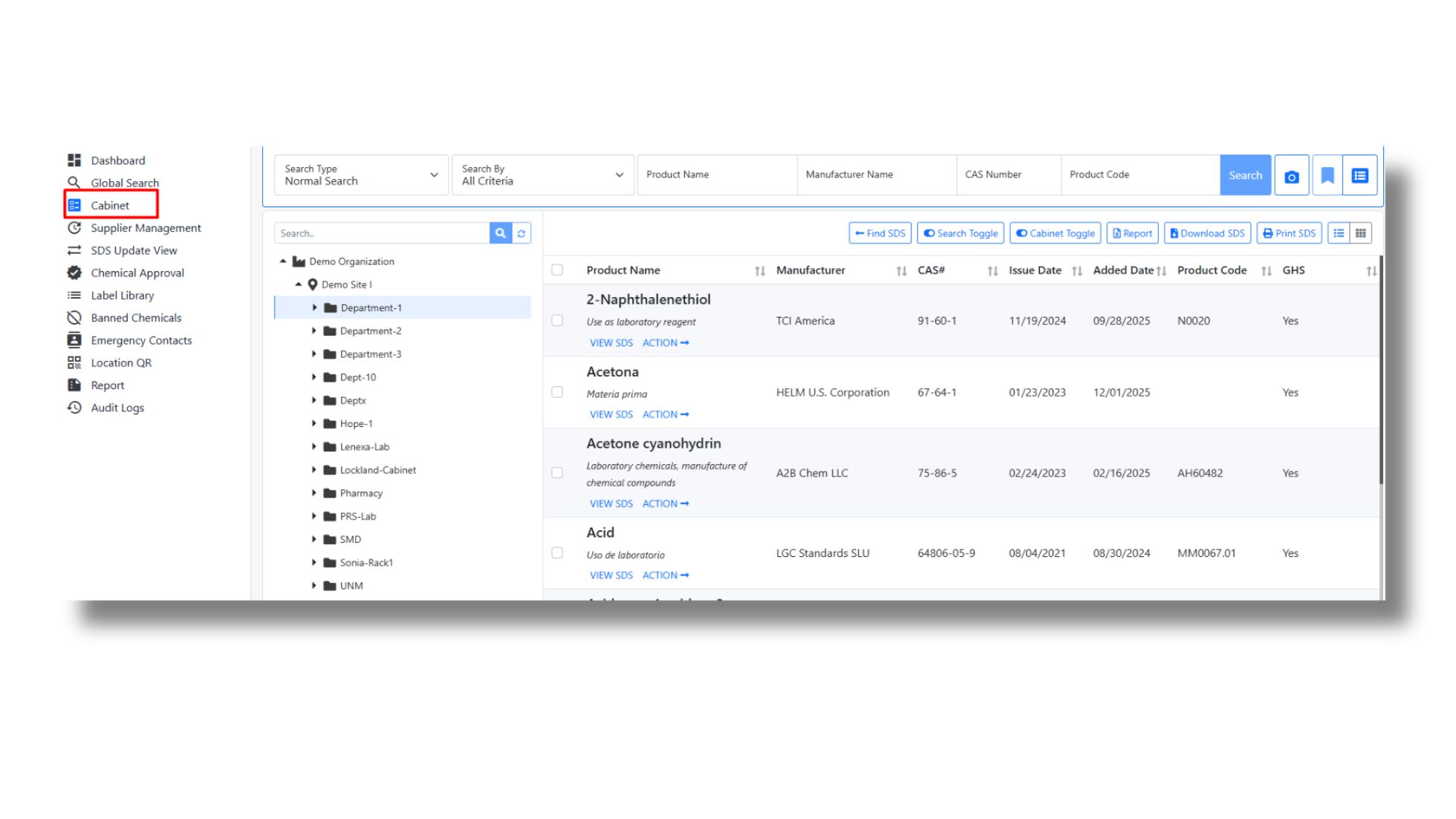Click the list layout icon beside bookmark

point(1360,176)
